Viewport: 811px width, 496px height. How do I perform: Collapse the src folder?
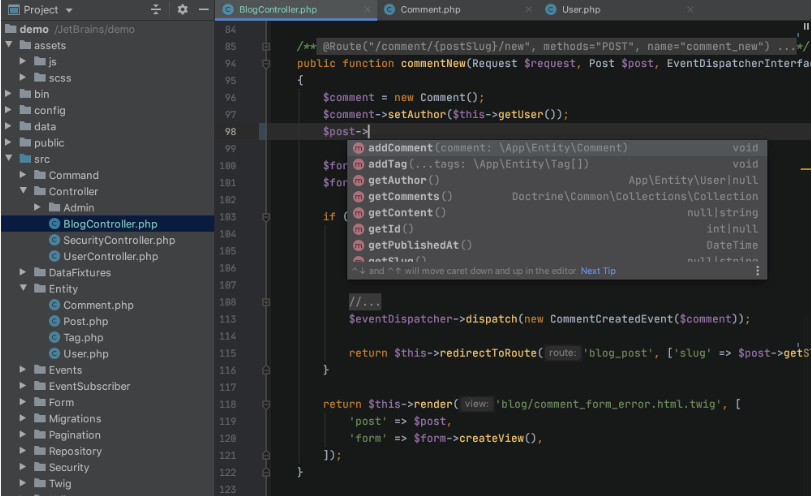(9, 158)
